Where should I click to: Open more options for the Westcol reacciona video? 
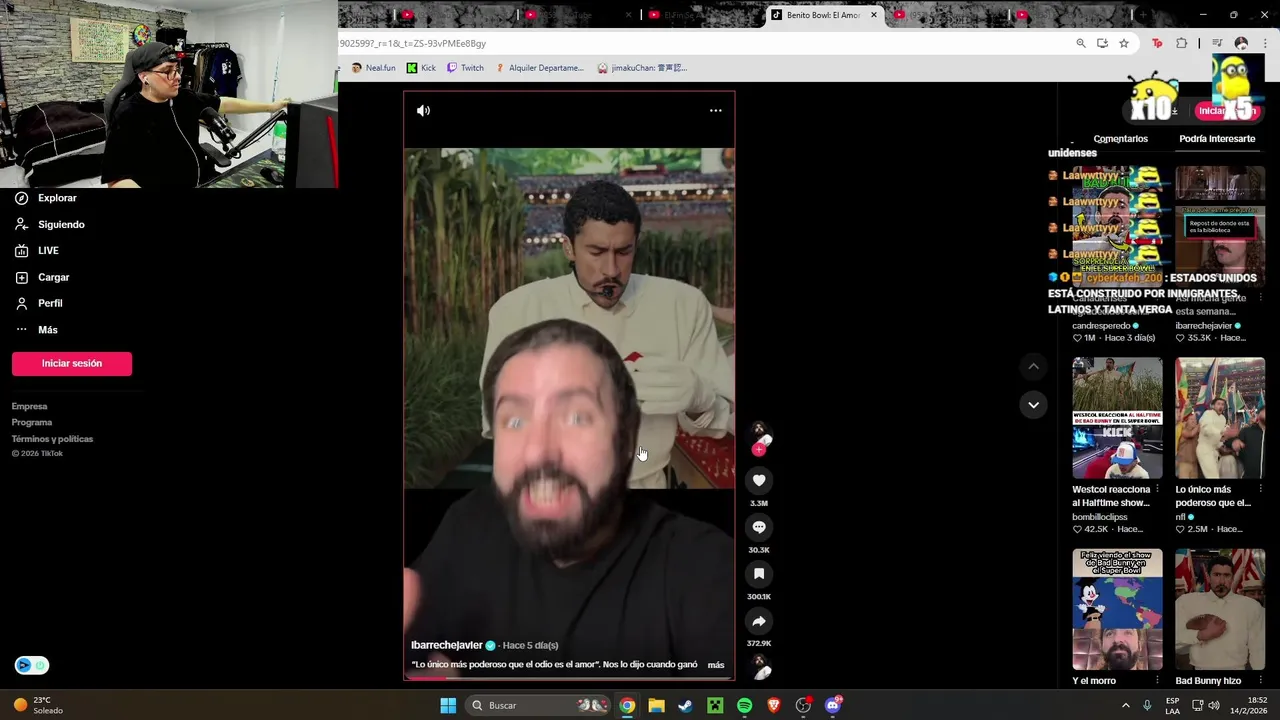pos(1158,490)
